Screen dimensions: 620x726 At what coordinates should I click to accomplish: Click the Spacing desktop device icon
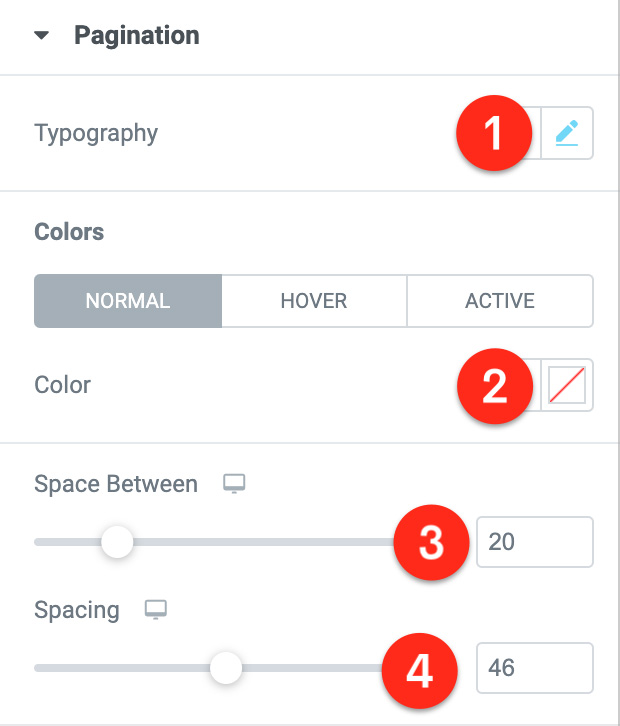tap(156, 610)
